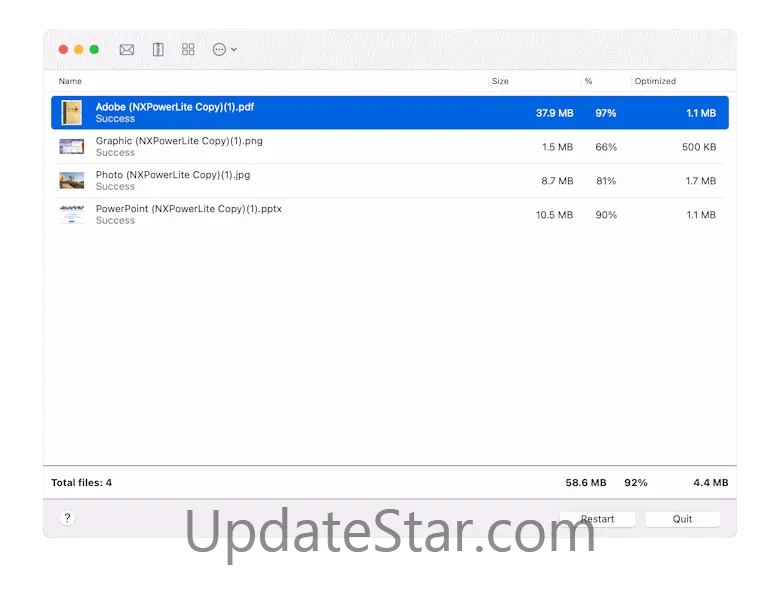Click the grid view toolbar icon
Image resolution: width=780 pixels, height=595 pixels.
point(188,49)
